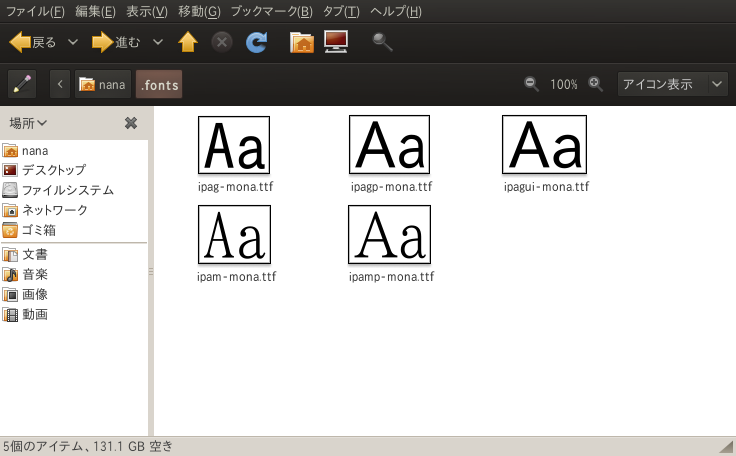Click the Computer icon in toolbar
This screenshot has height=456, width=736.
(336, 42)
